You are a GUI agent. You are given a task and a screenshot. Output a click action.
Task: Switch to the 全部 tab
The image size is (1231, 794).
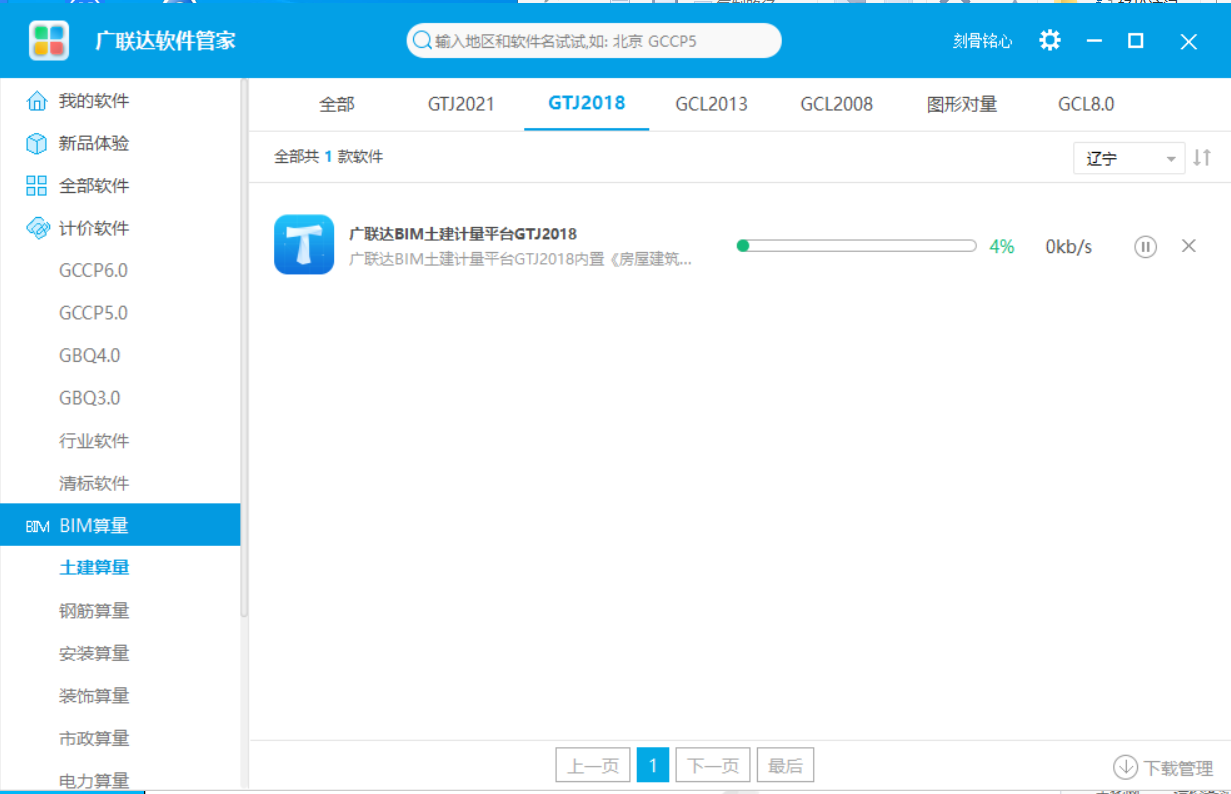337,104
